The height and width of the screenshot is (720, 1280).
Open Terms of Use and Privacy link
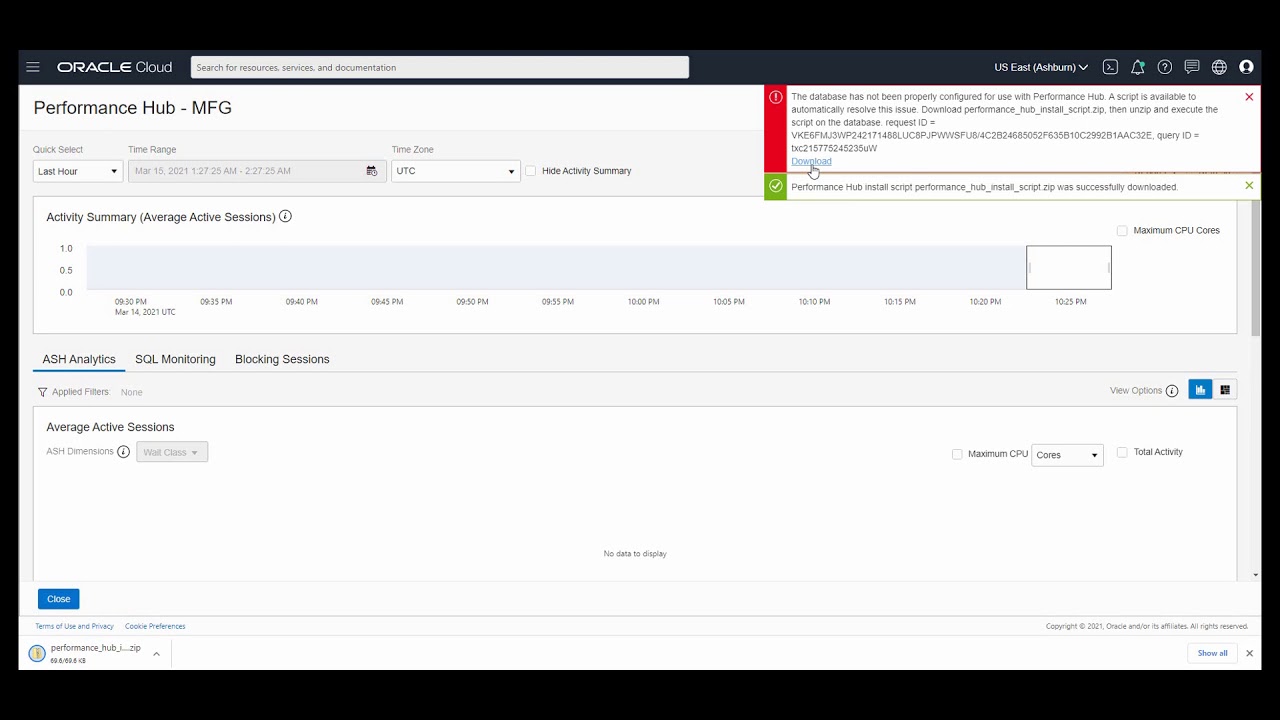coord(75,626)
